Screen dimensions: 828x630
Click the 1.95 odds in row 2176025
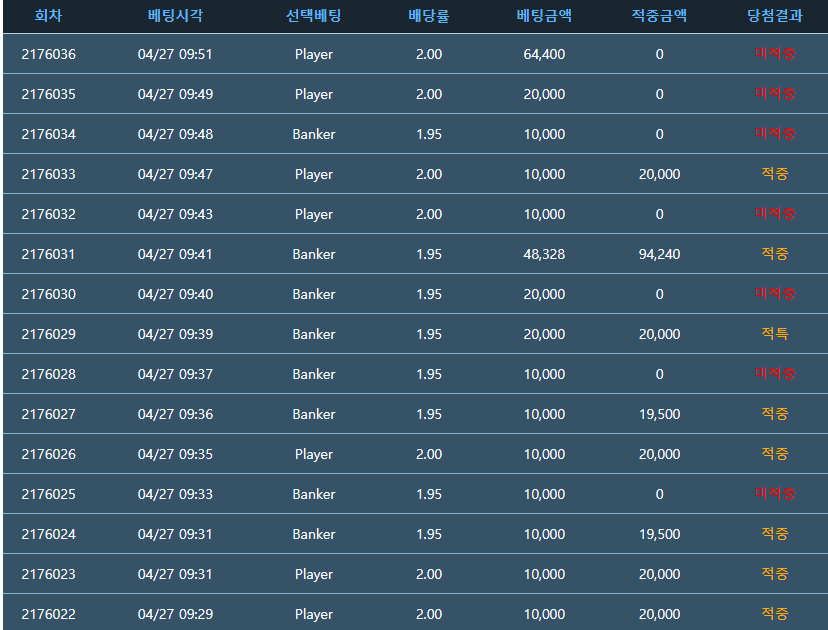(428, 494)
